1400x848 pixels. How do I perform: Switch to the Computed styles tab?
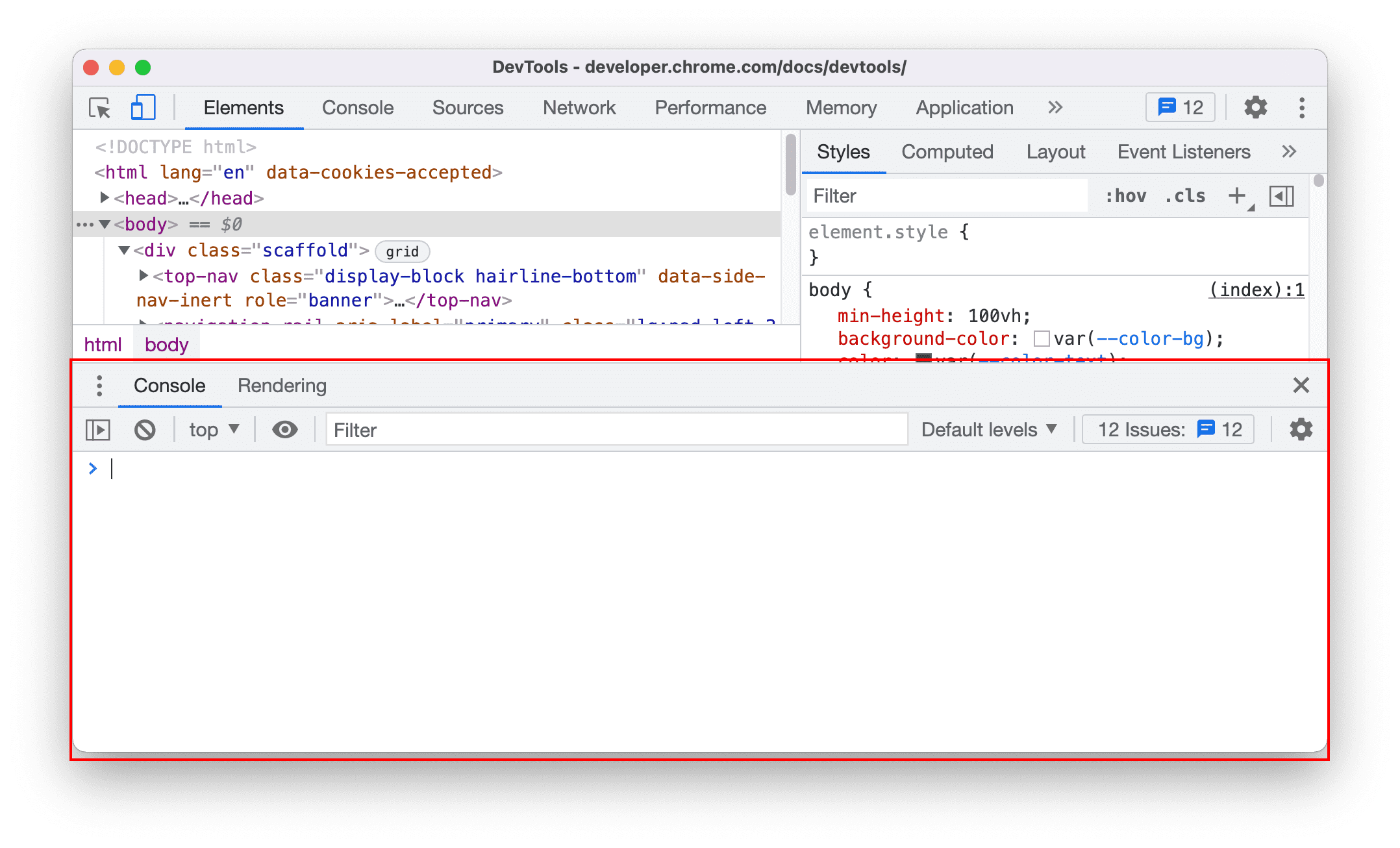pyautogui.click(x=945, y=151)
